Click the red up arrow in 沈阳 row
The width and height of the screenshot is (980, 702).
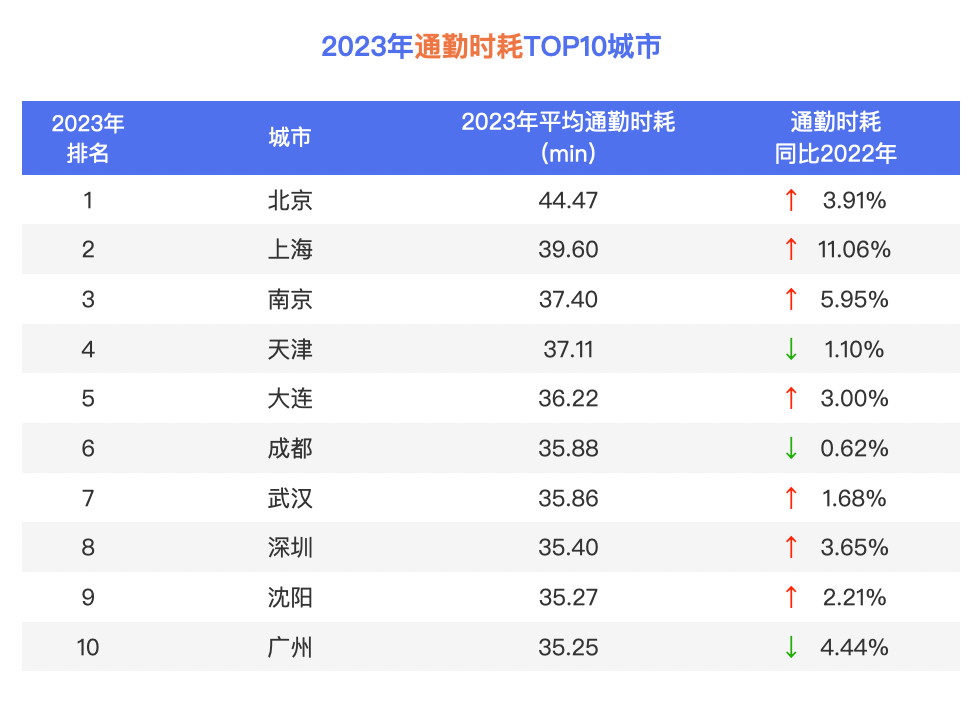click(x=791, y=597)
